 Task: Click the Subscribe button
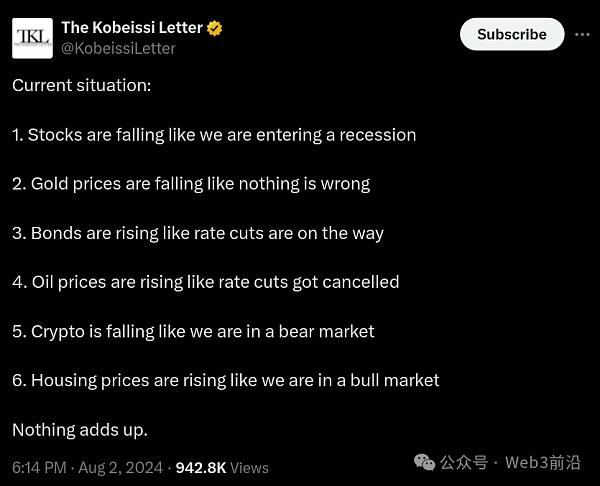[x=512, y=34]
